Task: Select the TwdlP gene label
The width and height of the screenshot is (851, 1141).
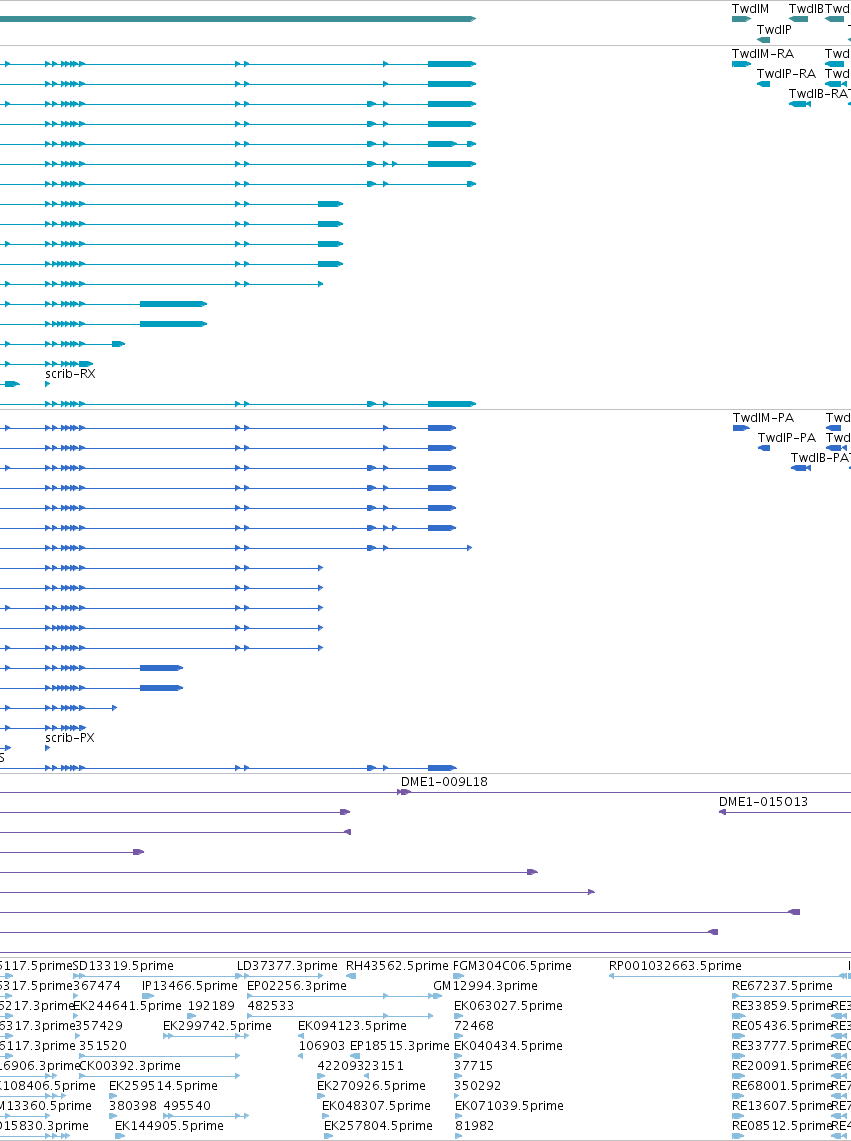Action: tap(774, 29)
